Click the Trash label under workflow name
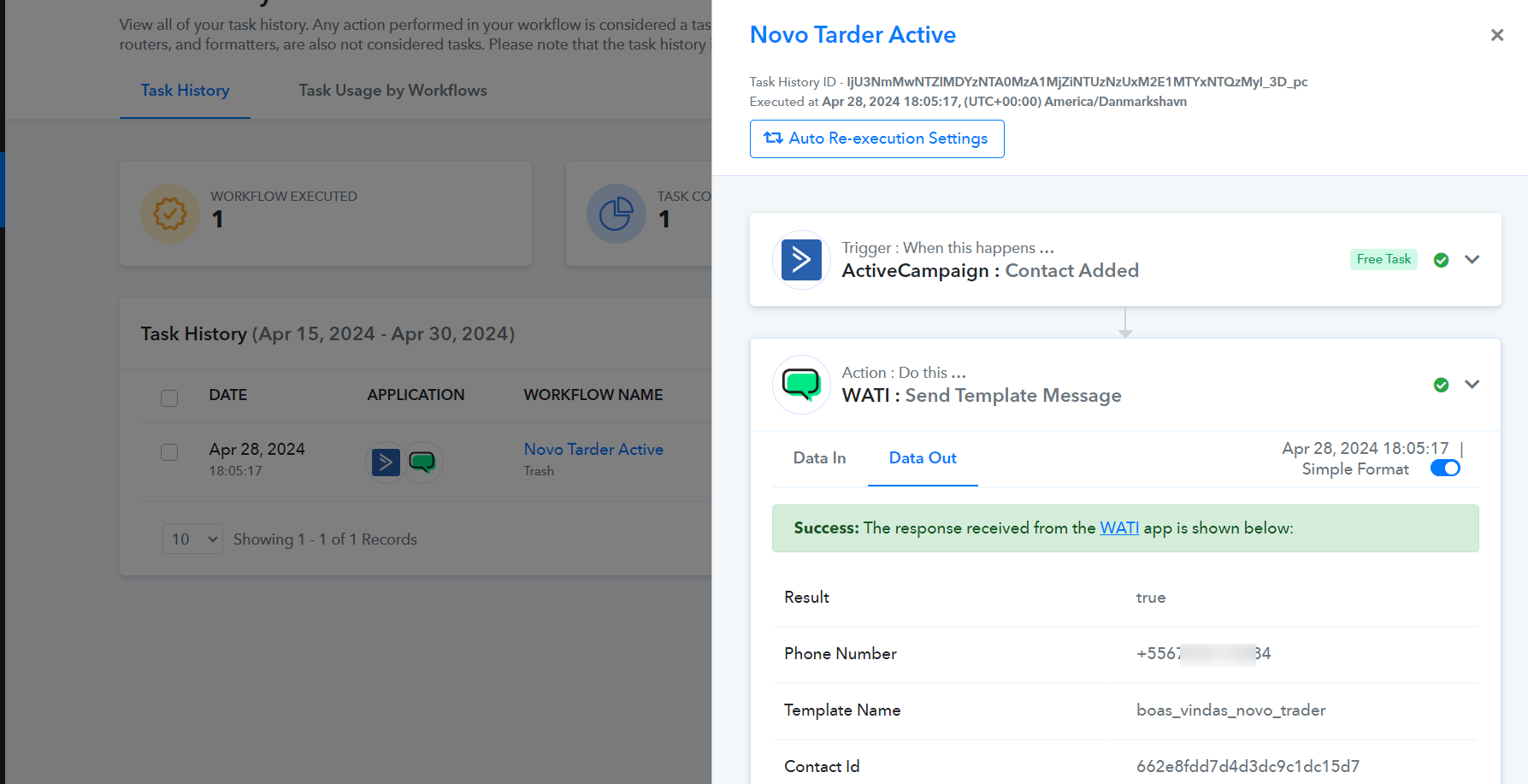Screen dimensions: 1528x784 coord(539,471)
